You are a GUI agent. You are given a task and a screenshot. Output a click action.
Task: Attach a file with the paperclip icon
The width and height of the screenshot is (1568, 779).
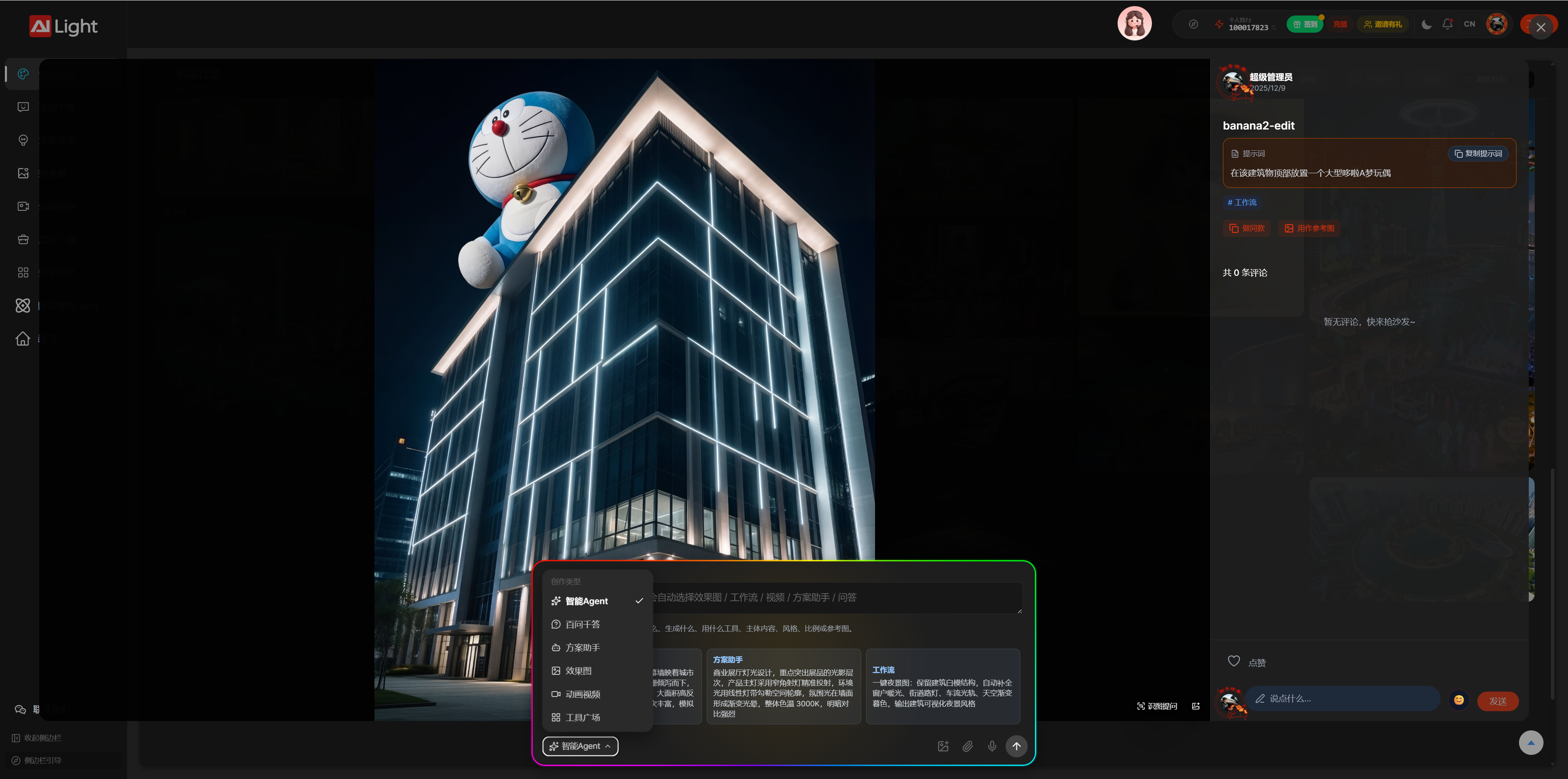coord(967,746)
